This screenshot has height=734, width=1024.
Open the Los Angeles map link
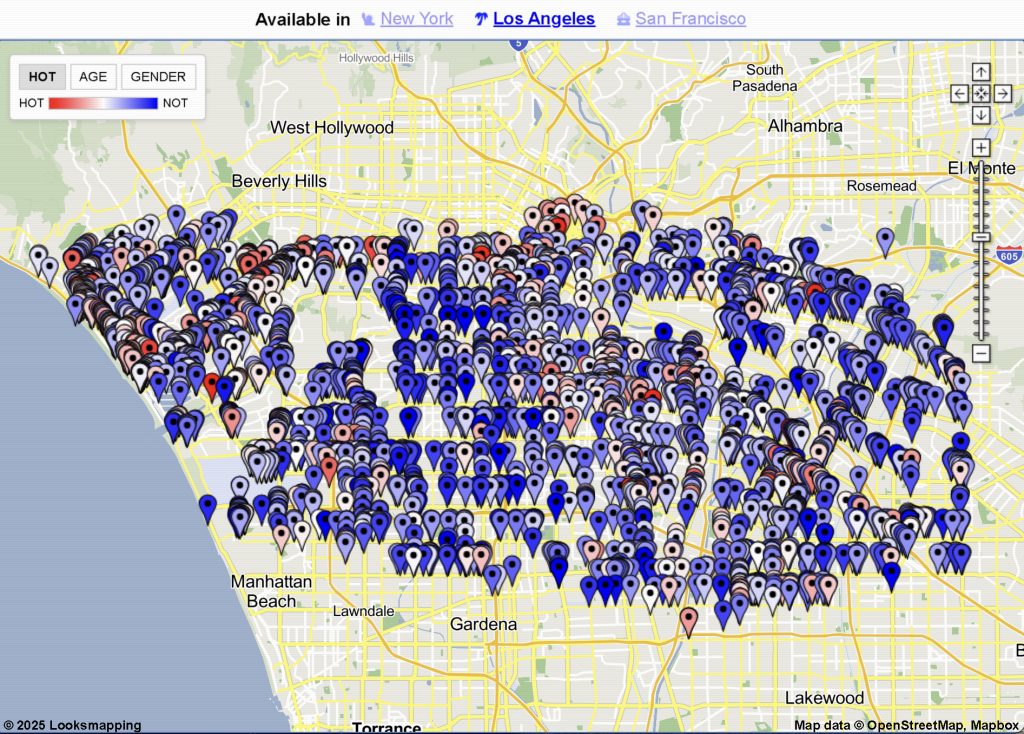pos(544,19)
